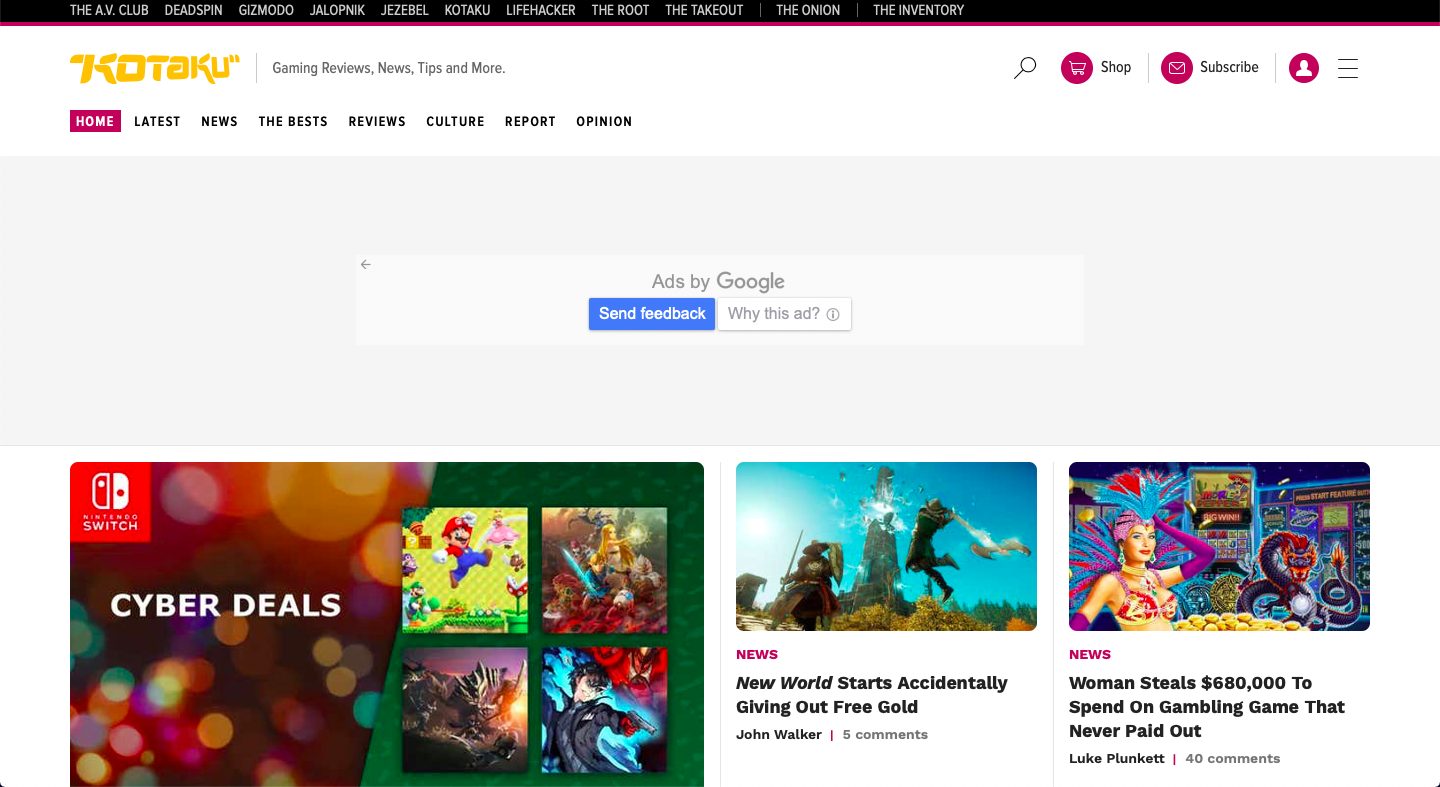Viewport: 1440px width, 787px height.
Task: Click the tagline Gaming Reviews, News, Tips and More.
Action: pyautogui.click(x=389, y=68)
